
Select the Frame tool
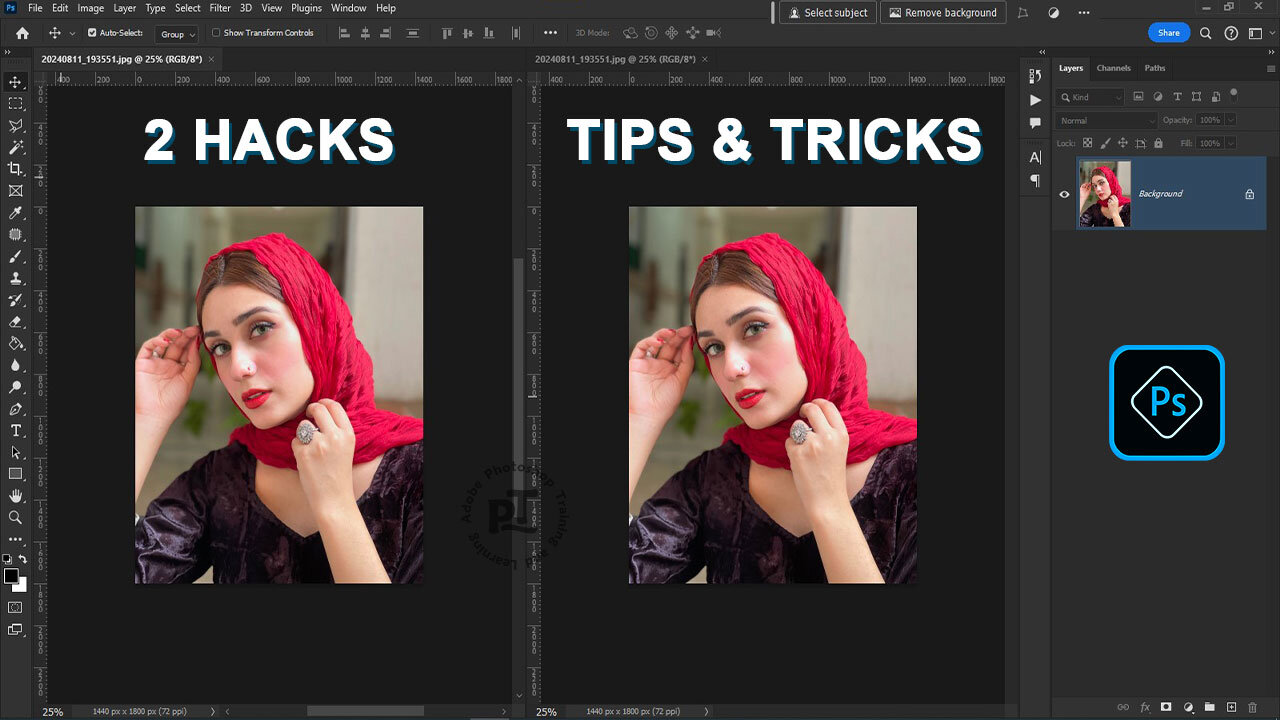pos(15,191)
